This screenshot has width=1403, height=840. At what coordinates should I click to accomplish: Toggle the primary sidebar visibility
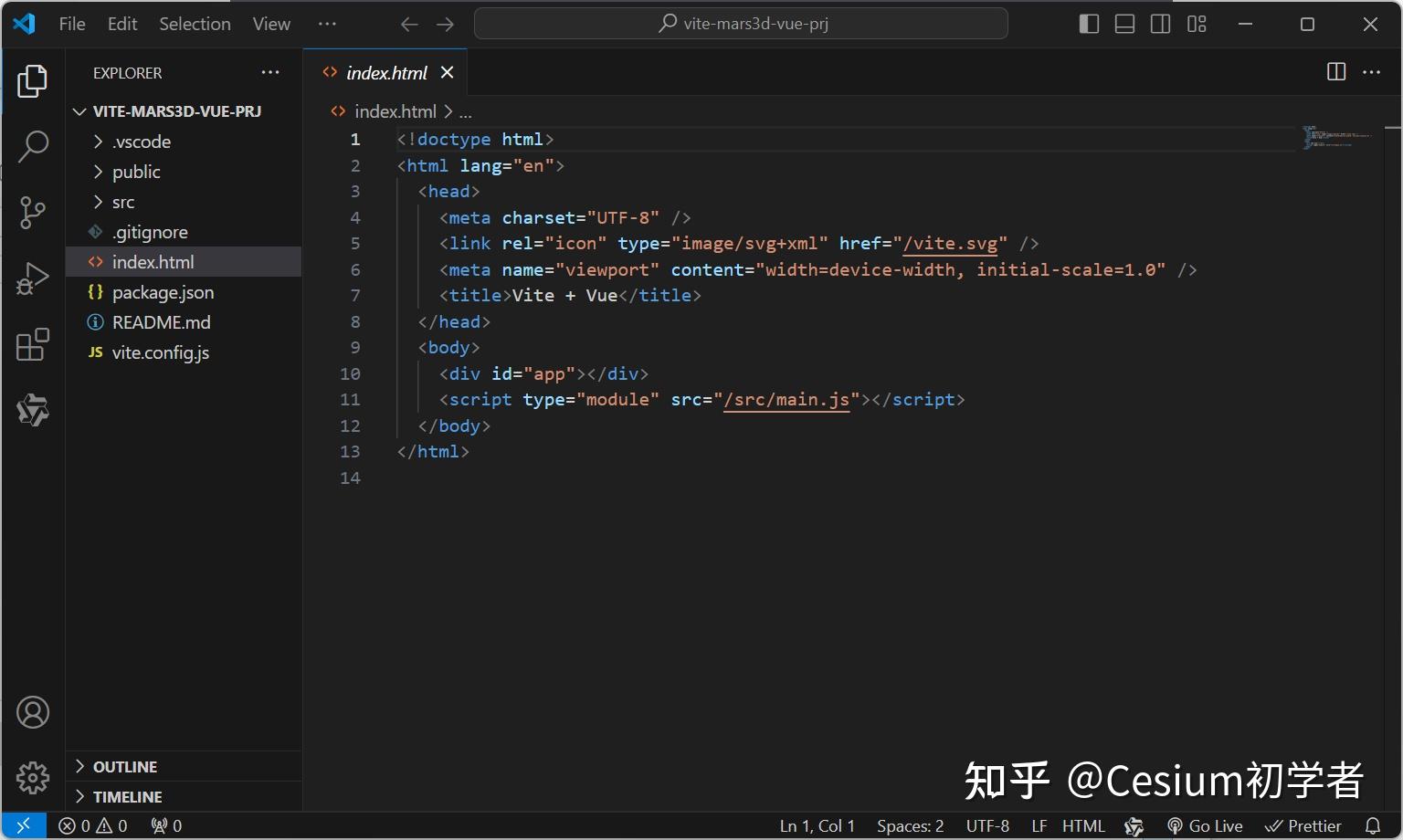(1089, 24)
